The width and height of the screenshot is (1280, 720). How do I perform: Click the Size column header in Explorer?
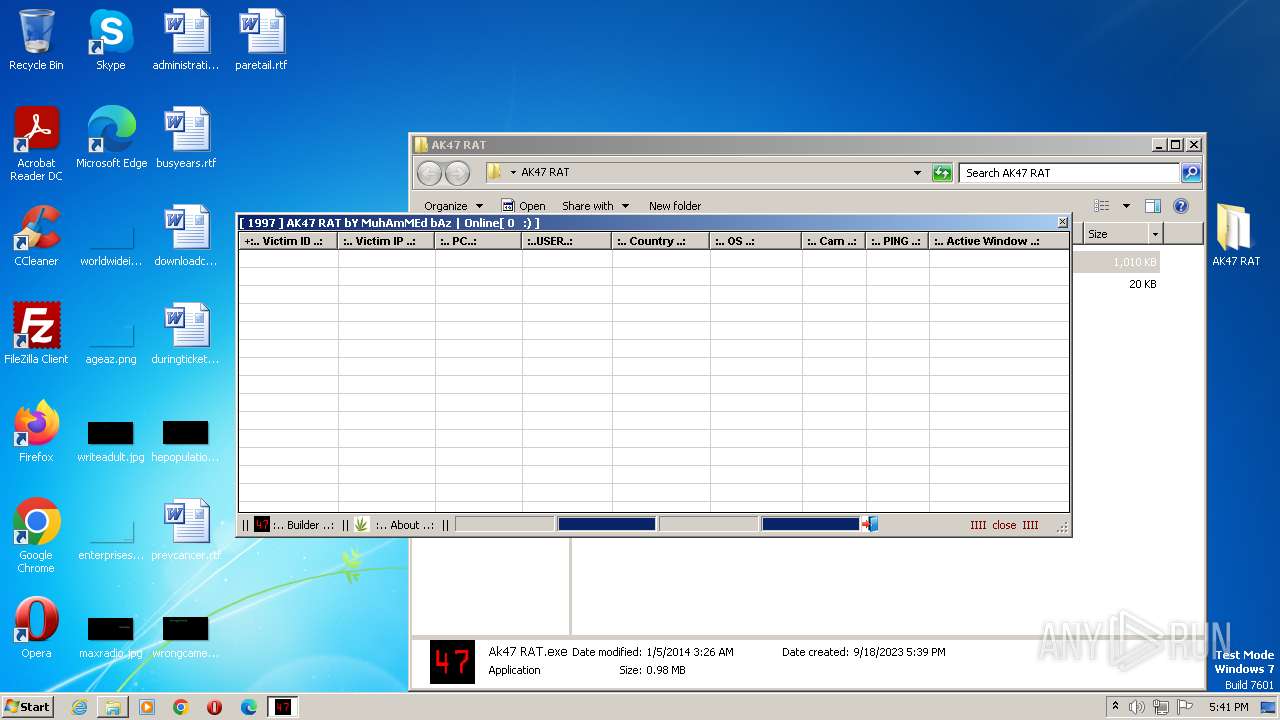point(1117,234)
